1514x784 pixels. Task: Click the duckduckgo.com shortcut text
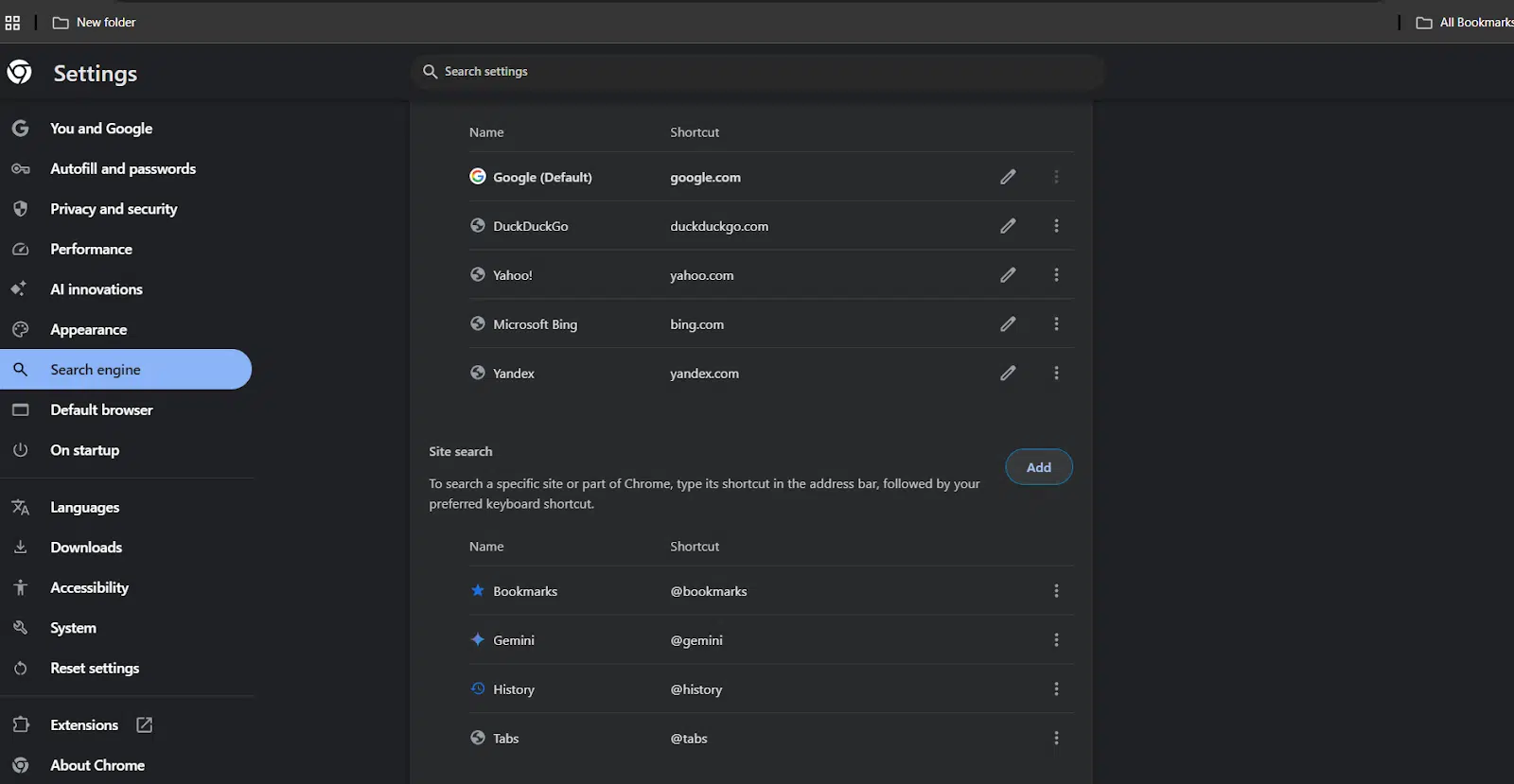[x=719, y=227]
